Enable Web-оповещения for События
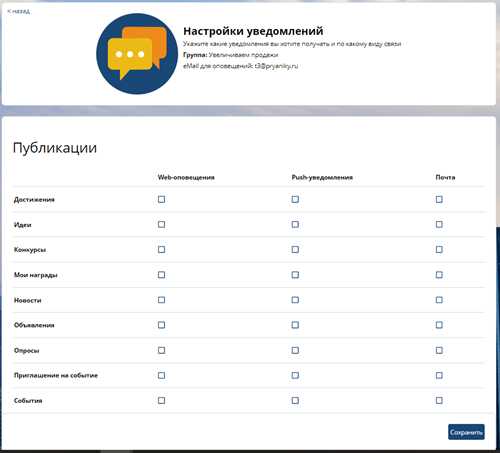Screen dimensions: 500x453 click(161, 400)
